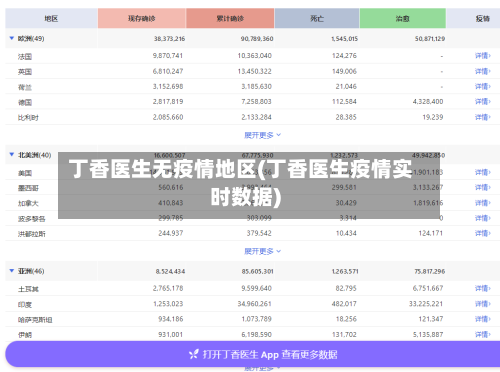Image resolution: width=500 pixels, height=372 pixels.
Task: Expand more European countries via 展开更多
Action: coord(262,135)
